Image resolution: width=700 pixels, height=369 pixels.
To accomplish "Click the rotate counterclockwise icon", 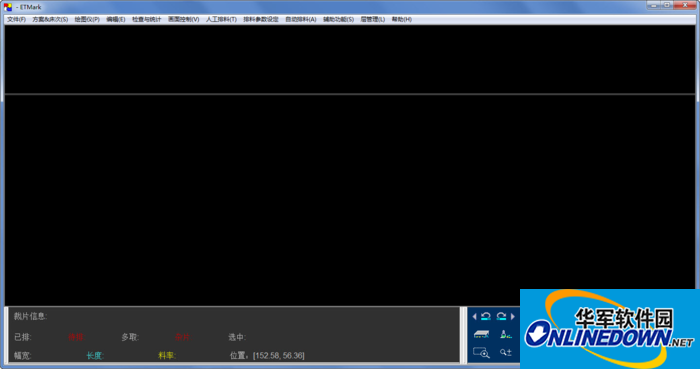I will click(x=486, y=316).
